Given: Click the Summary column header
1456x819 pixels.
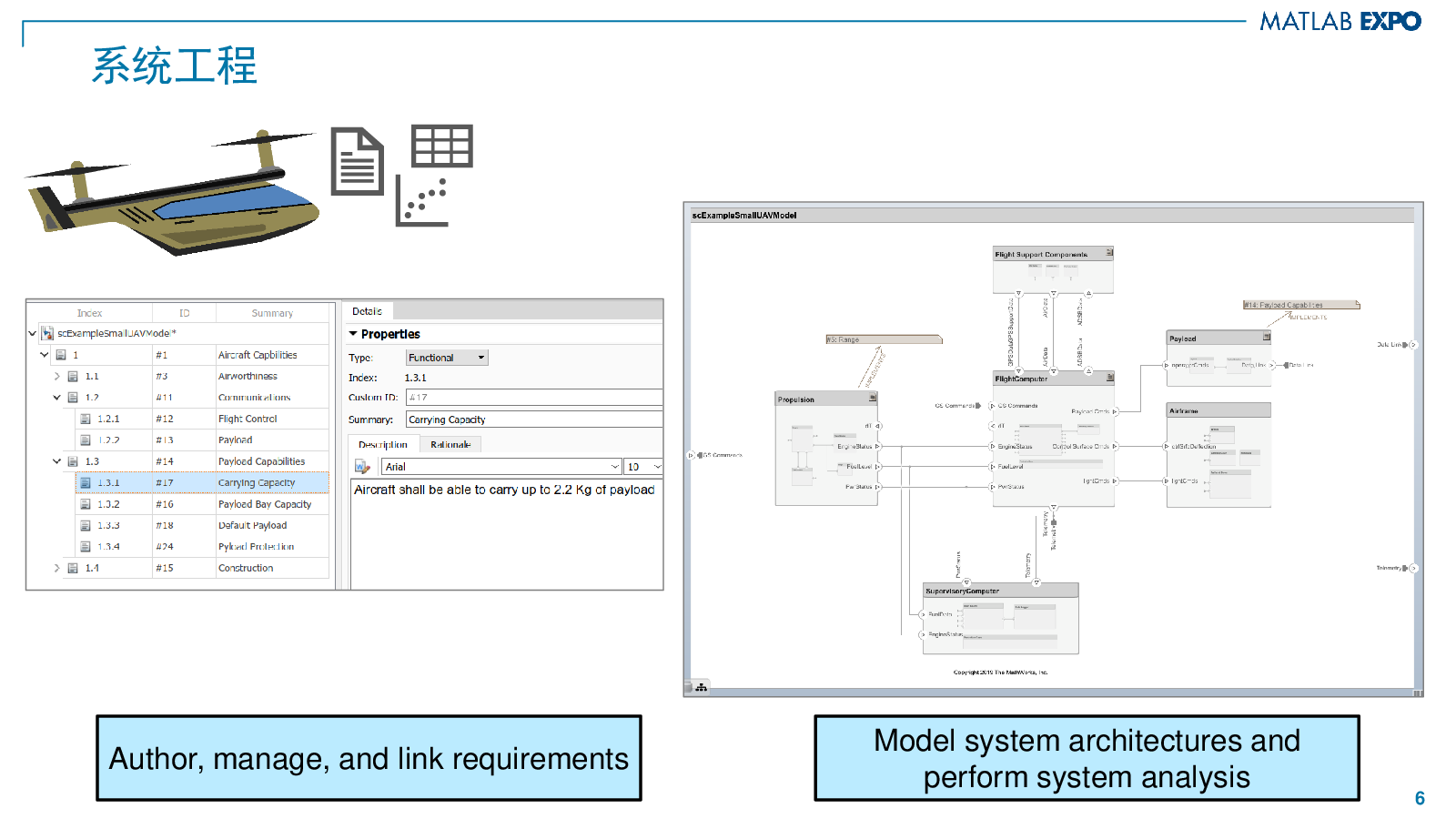Looking at the screenshot, I should click(x=272, y=313).
